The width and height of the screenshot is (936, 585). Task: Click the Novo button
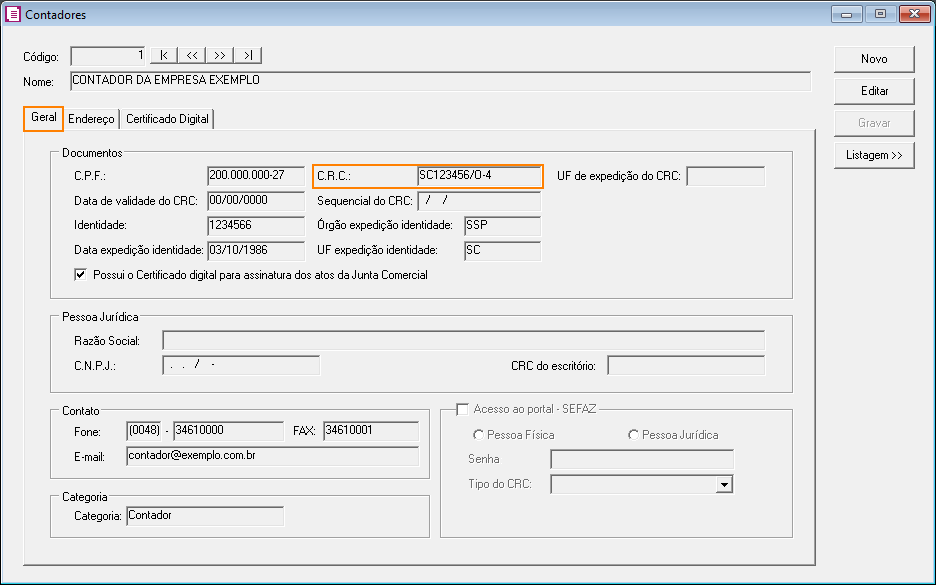[x=874, y=59]
